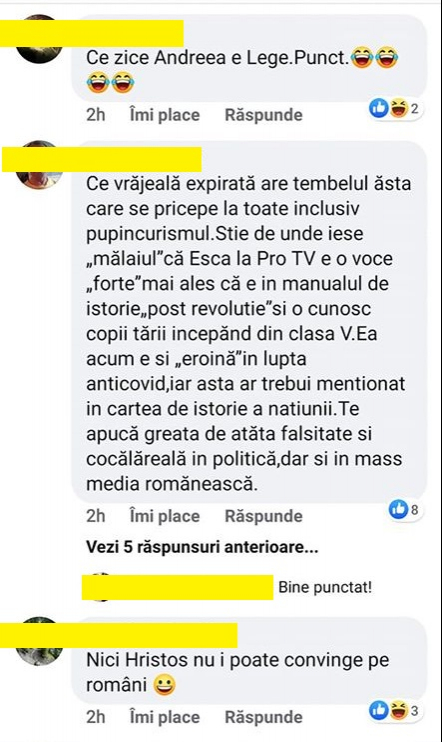This screenshot has width=442, height=742.
Task: Open avatar of the long comment author
Action: (39, 168)
